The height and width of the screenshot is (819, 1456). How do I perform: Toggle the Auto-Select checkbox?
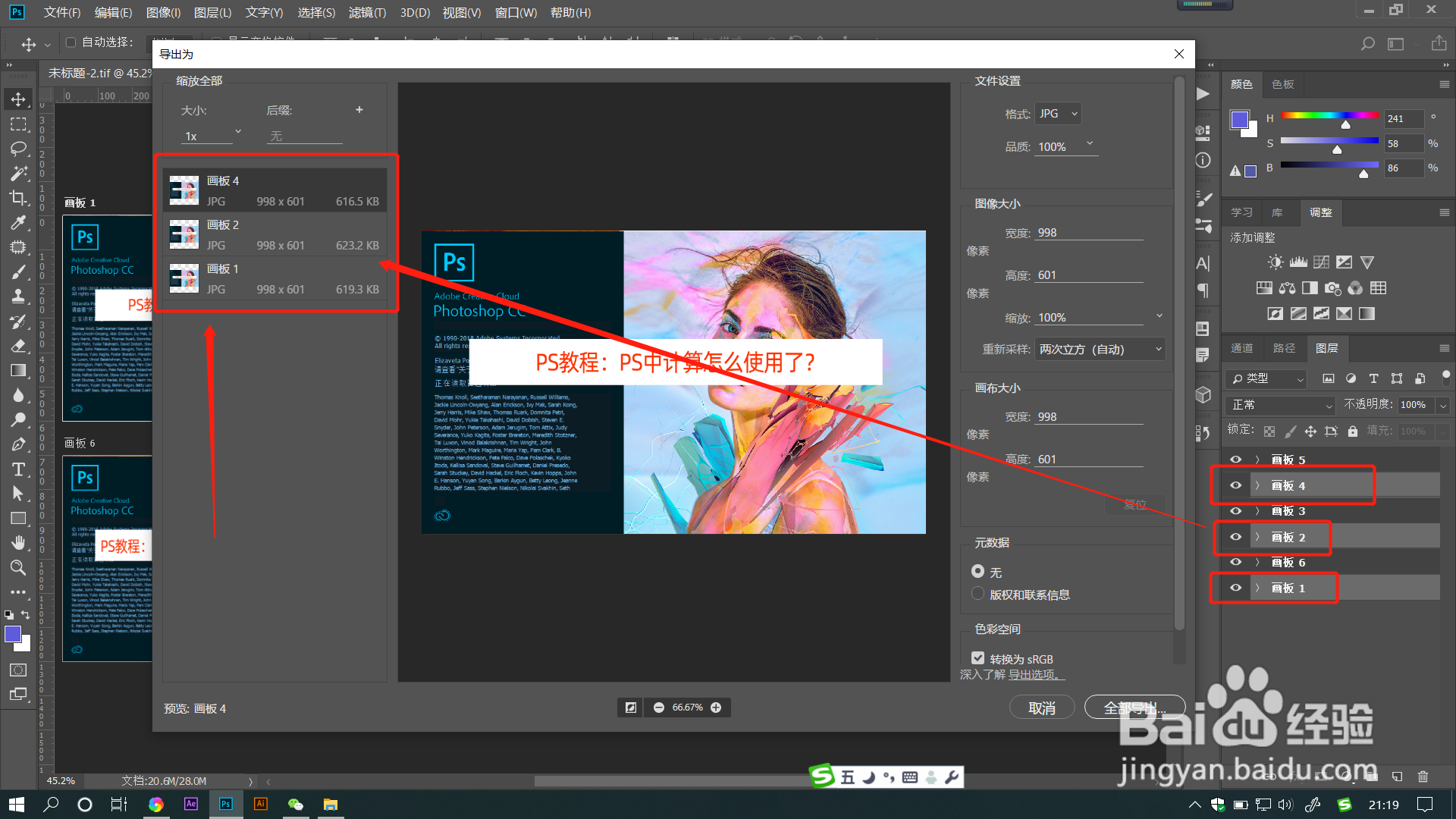(x=71, y=42)
